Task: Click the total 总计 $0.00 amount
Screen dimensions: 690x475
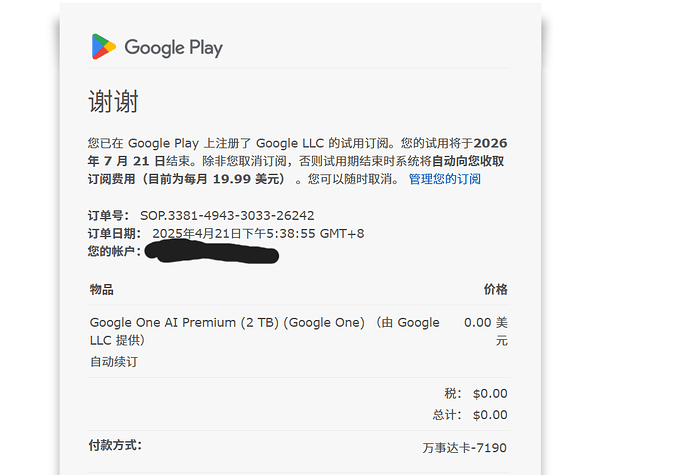Action: 490,415
